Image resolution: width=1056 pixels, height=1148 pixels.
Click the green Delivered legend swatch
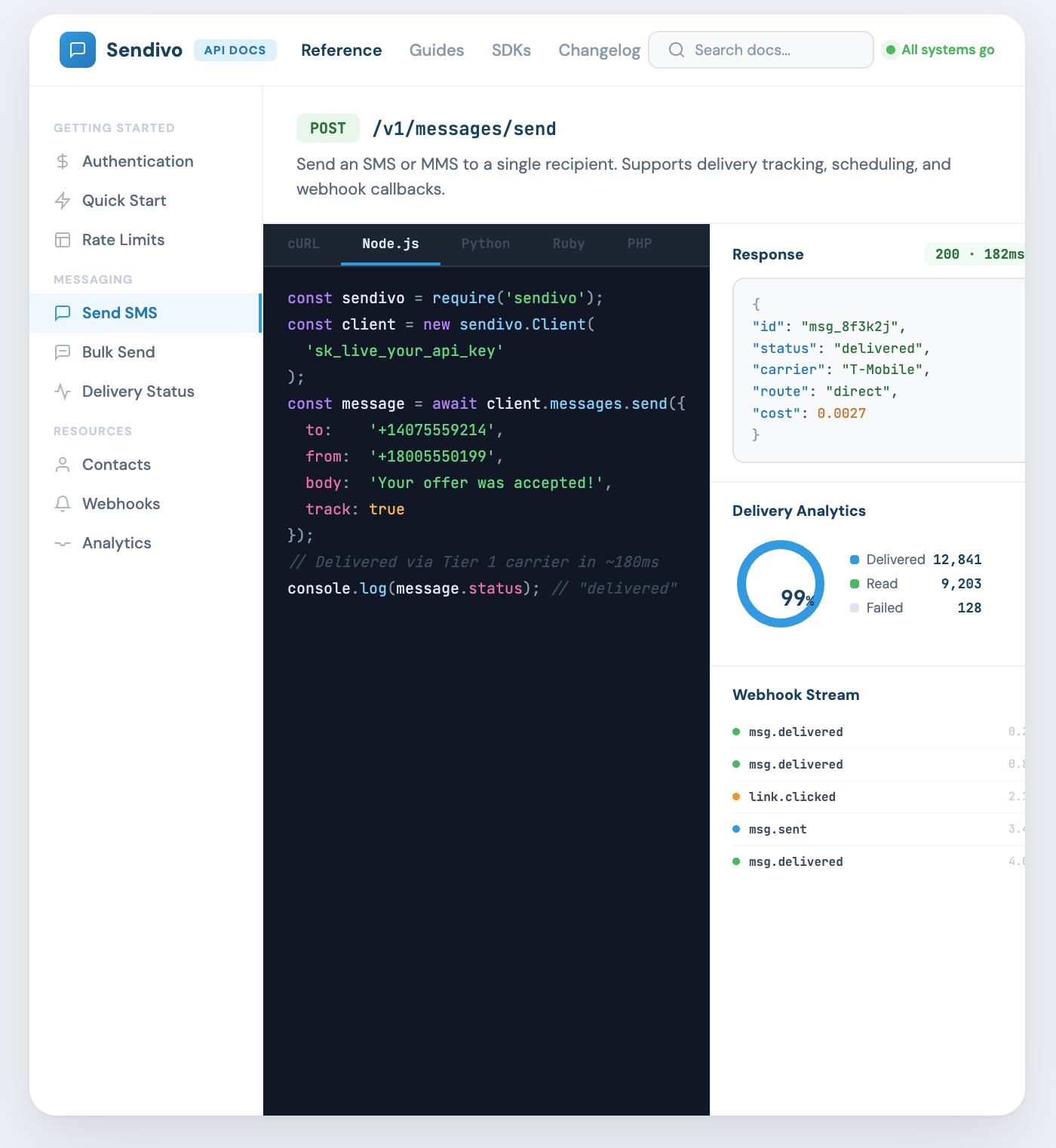pyautogui.click(x=854, y=560)
